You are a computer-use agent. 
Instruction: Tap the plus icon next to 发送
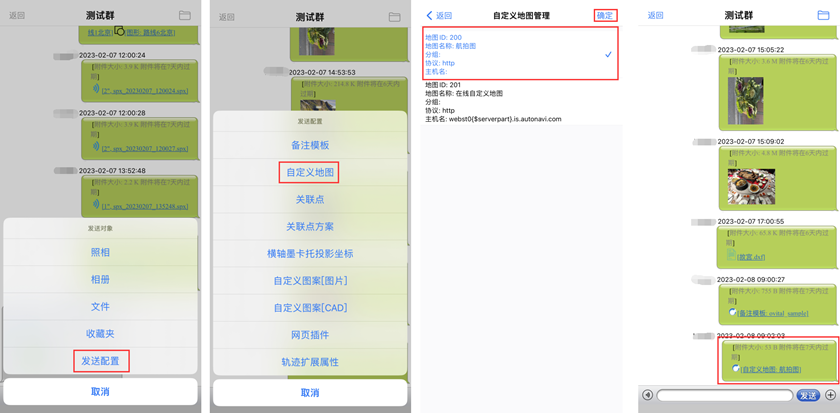point(831,395)
